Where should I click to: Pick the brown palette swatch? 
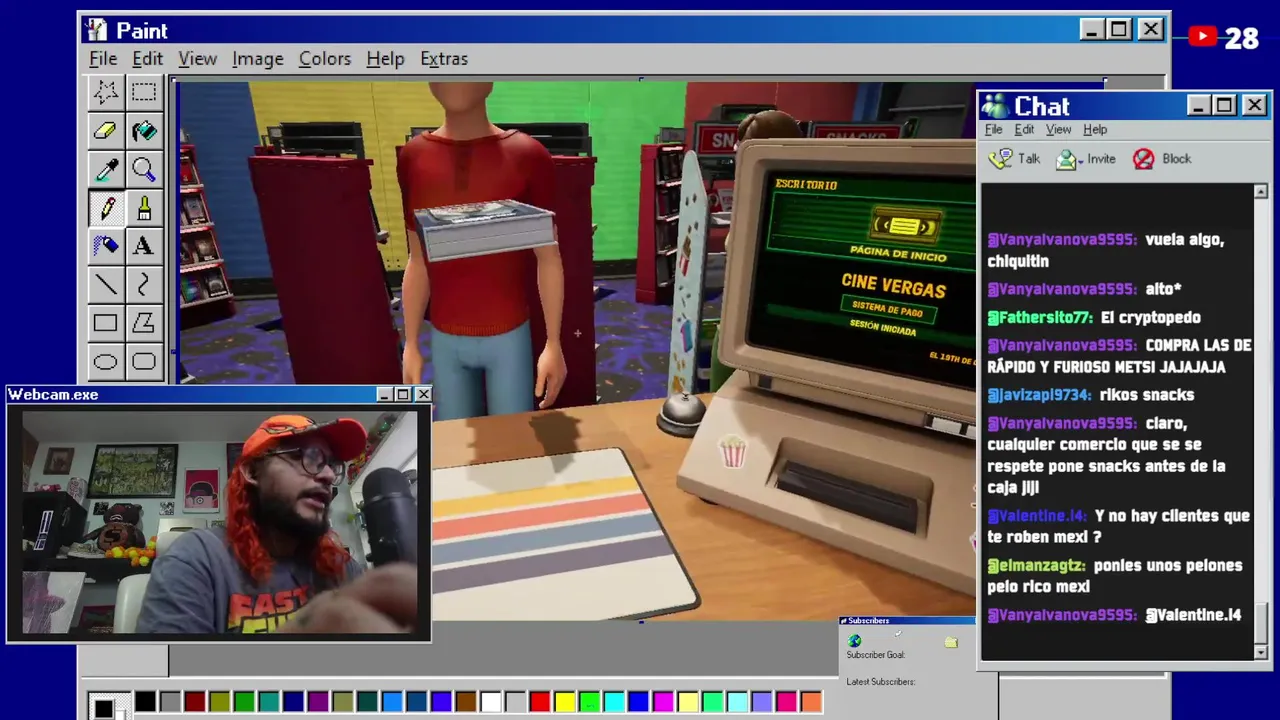[465, 702]
